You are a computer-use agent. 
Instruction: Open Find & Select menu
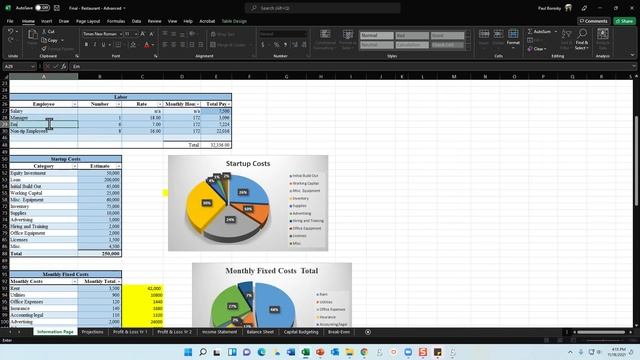(x=582, y=40)
